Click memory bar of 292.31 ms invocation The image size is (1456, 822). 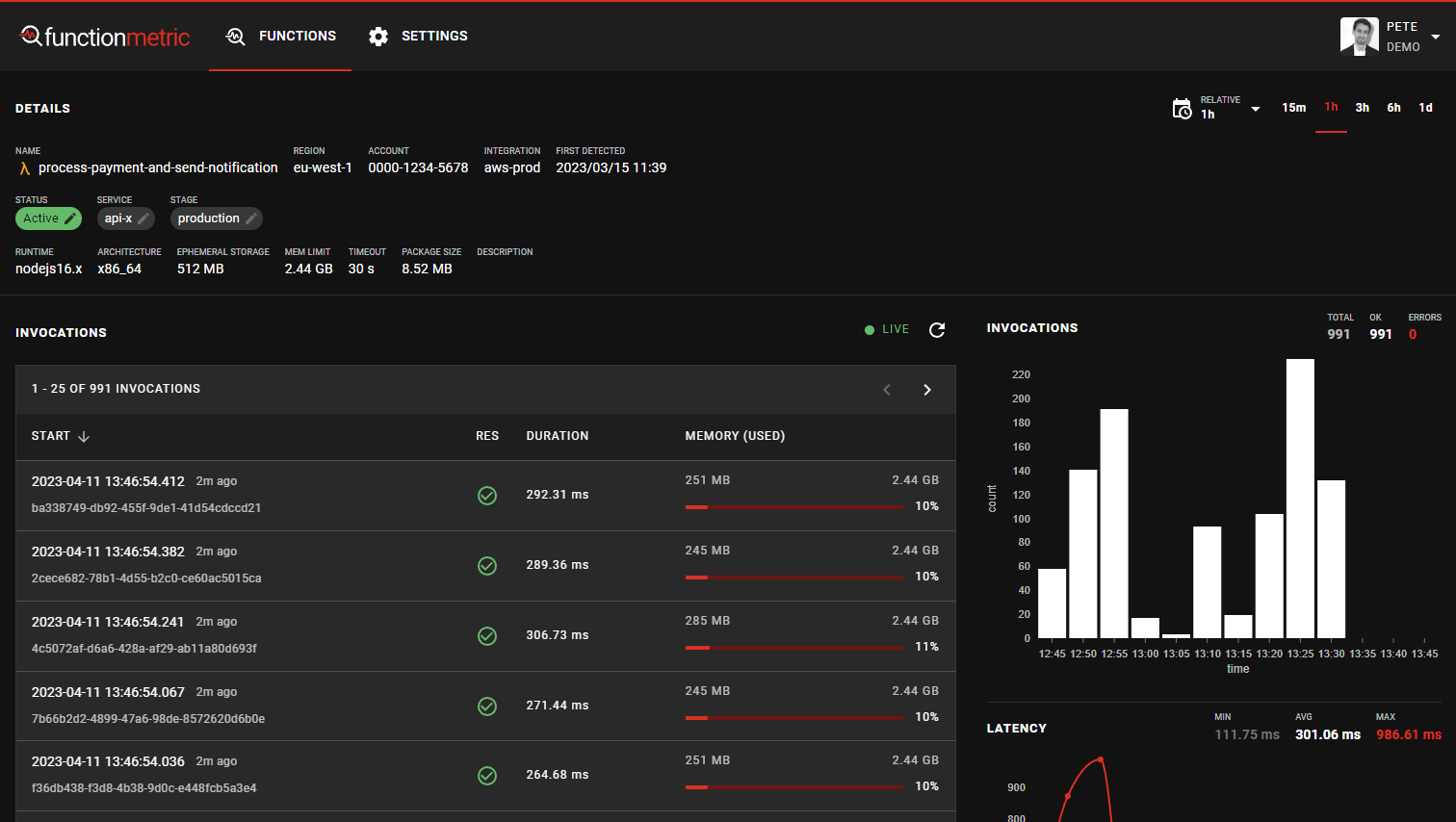pos(794,507)
